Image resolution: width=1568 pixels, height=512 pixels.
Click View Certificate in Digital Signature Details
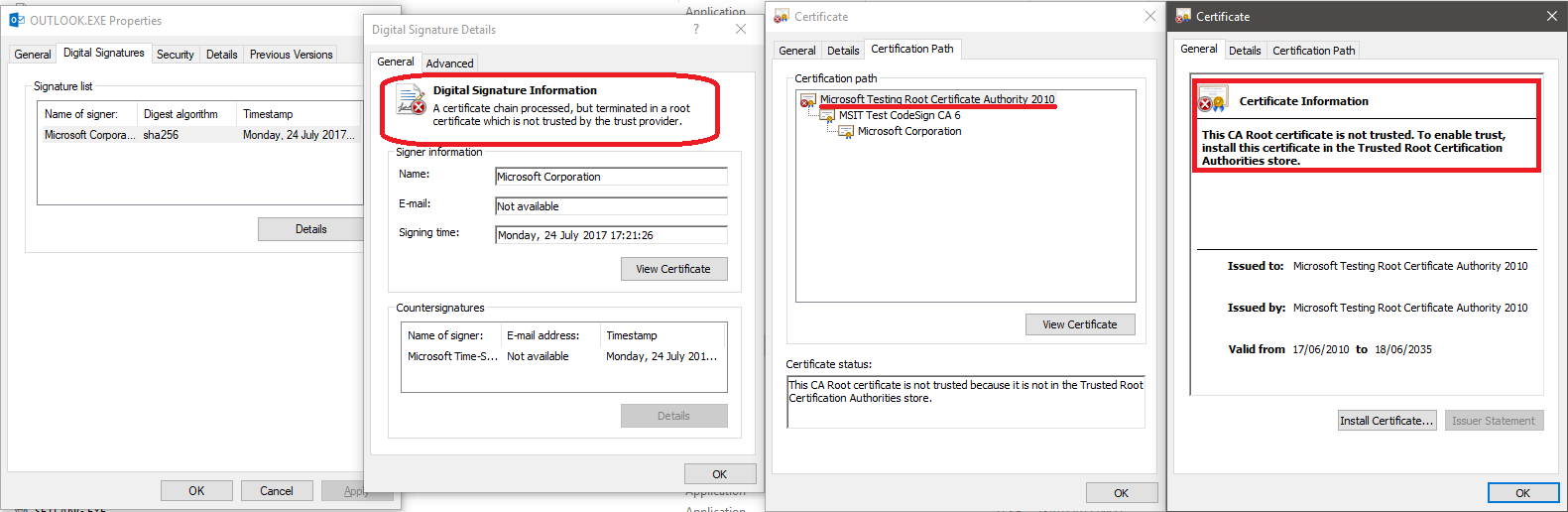[674, 269]
